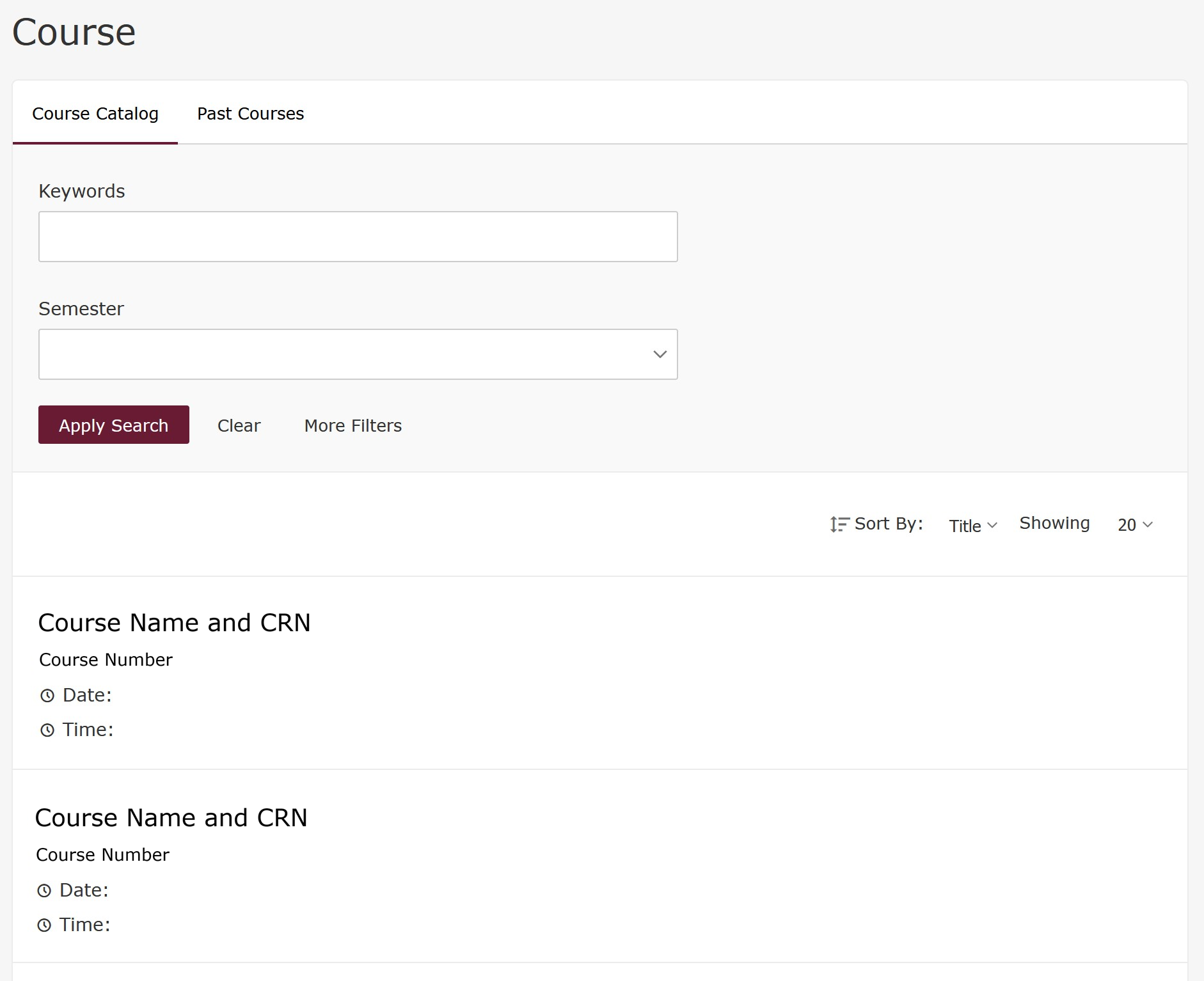Click the Clear link
This screenshot has height=981, width=1204.
(239, 426)
